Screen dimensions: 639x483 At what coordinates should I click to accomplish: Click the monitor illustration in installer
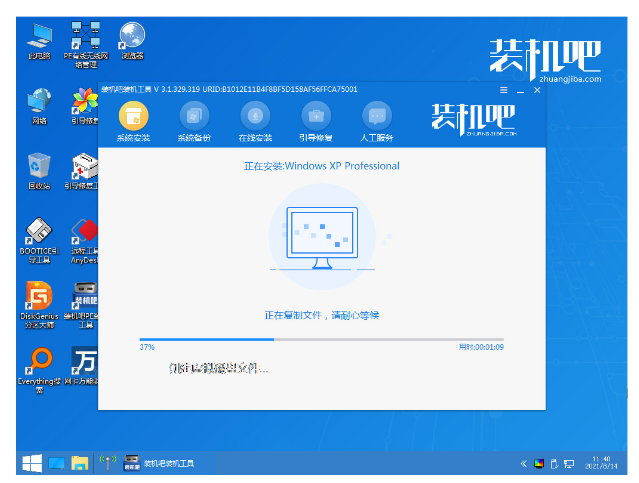tap(322, 238)
